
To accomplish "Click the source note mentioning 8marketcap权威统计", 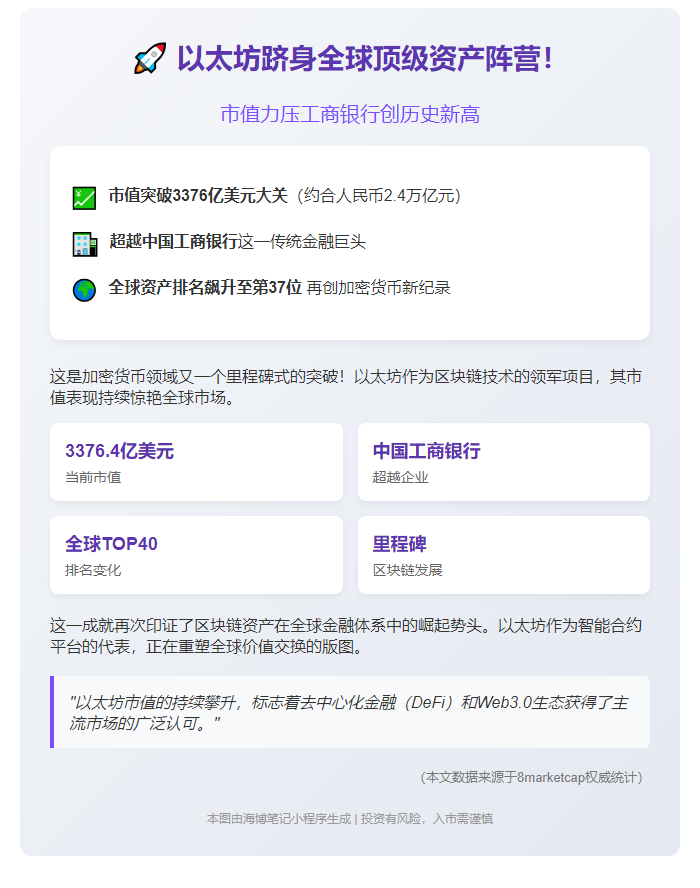I will (x=532, y=778).
